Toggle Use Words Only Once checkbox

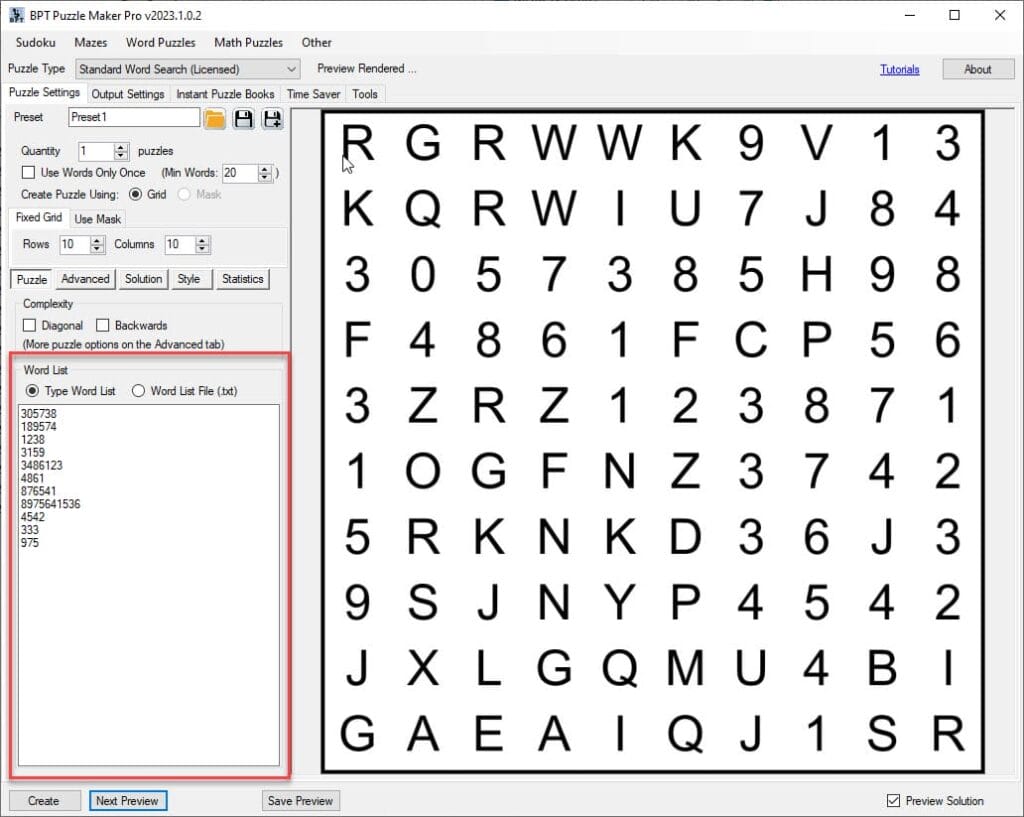[x=29, y=173]
